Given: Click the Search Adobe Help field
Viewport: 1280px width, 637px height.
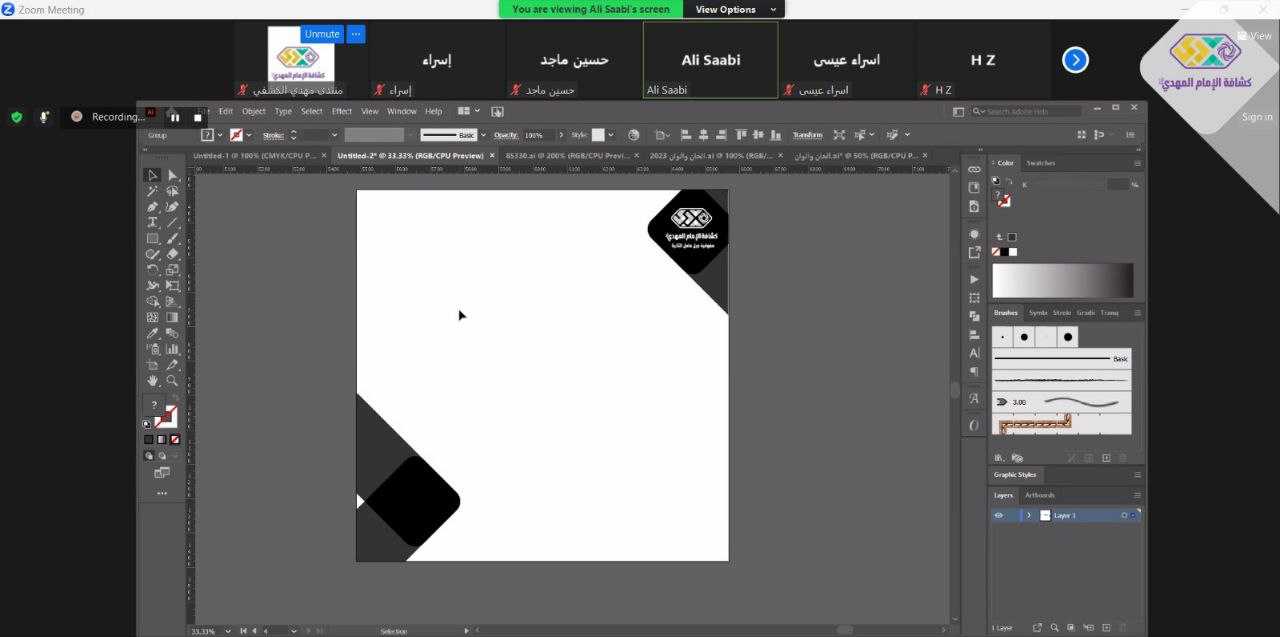Looking at the screenshot, I should tap(1030, 111).
